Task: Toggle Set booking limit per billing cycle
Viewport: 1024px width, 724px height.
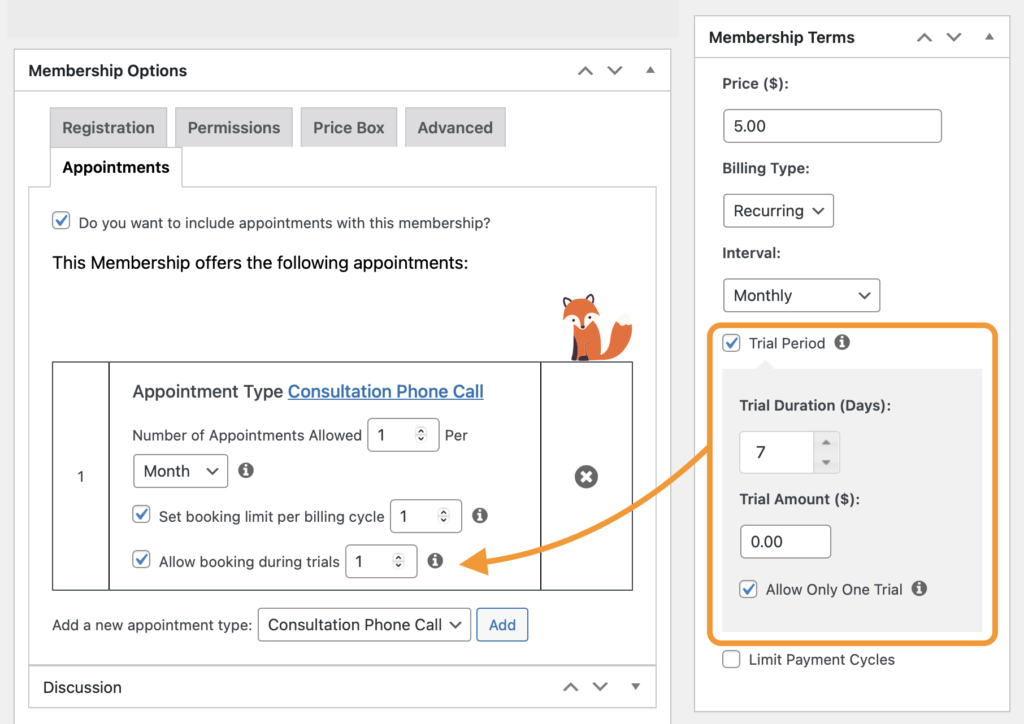Action: pyautogui.click(x=142, y=514)
